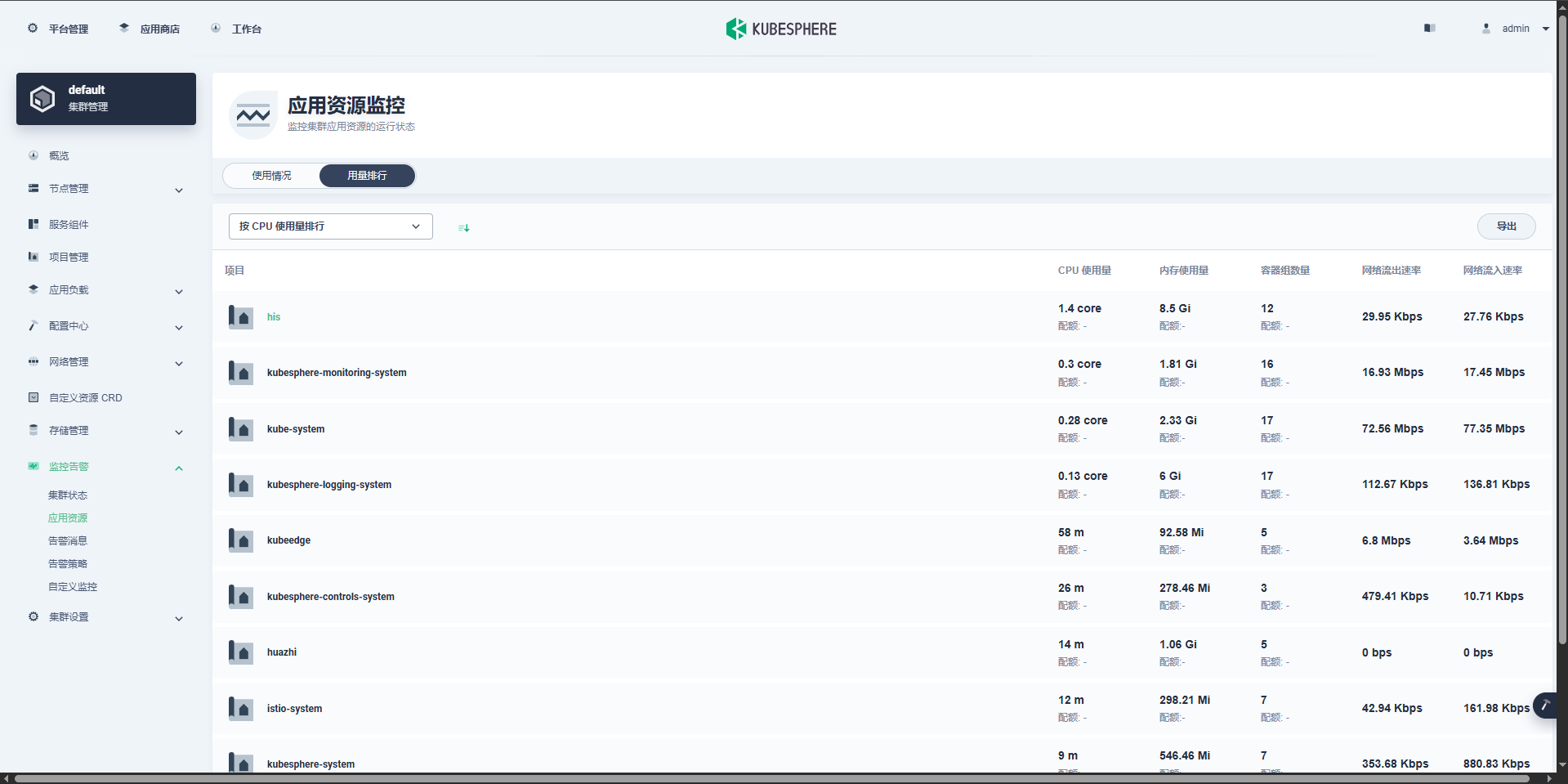
Task: Click the 内存使用量 column header
Action: pyautogui.click(x=1184, y=271)
